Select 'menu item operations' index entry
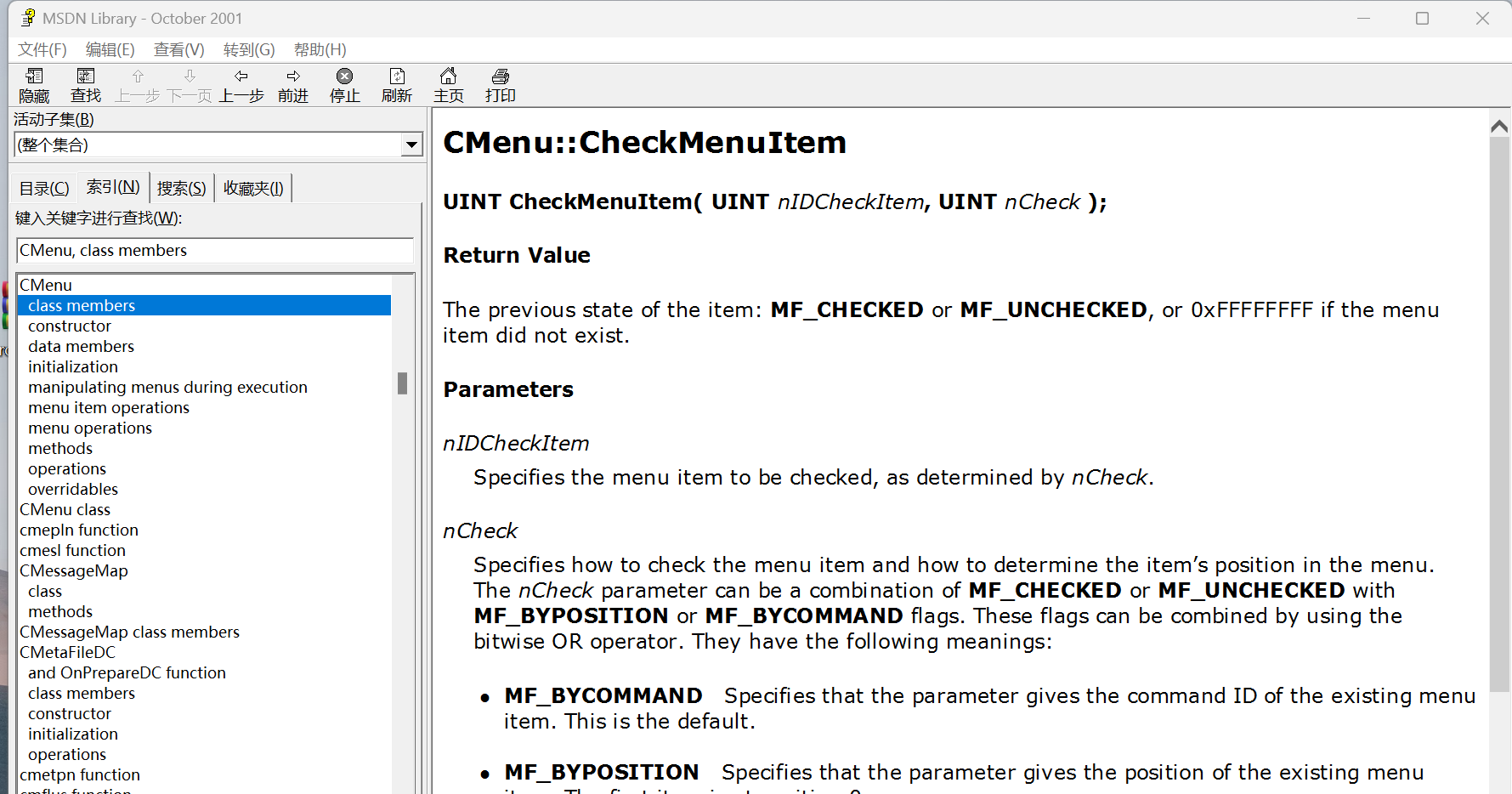This screenshot has height=794, width=1512. pos(109,407)
